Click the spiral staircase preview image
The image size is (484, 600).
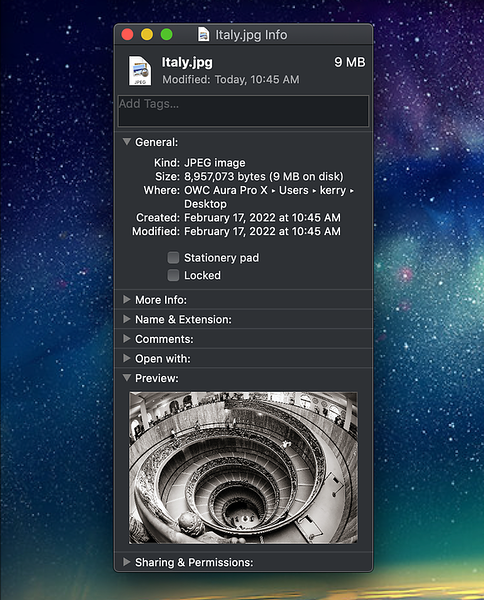click(243, 468)
